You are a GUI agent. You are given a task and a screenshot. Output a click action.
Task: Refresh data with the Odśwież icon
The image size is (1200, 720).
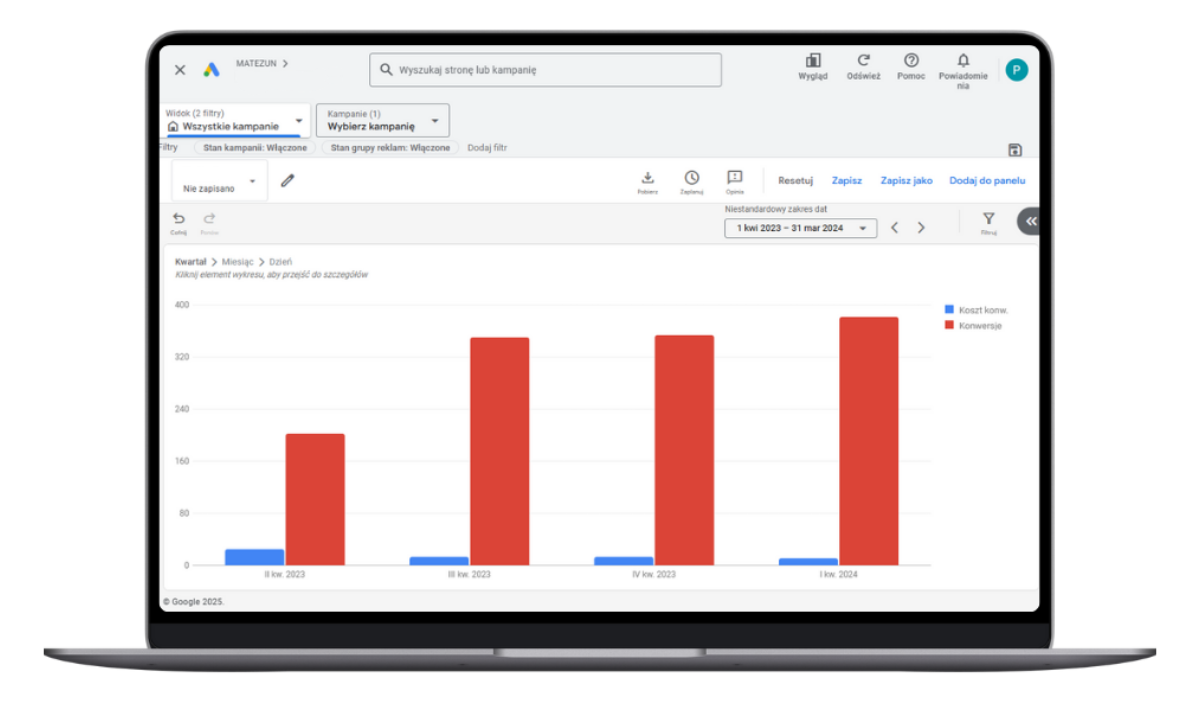point(863,61)
